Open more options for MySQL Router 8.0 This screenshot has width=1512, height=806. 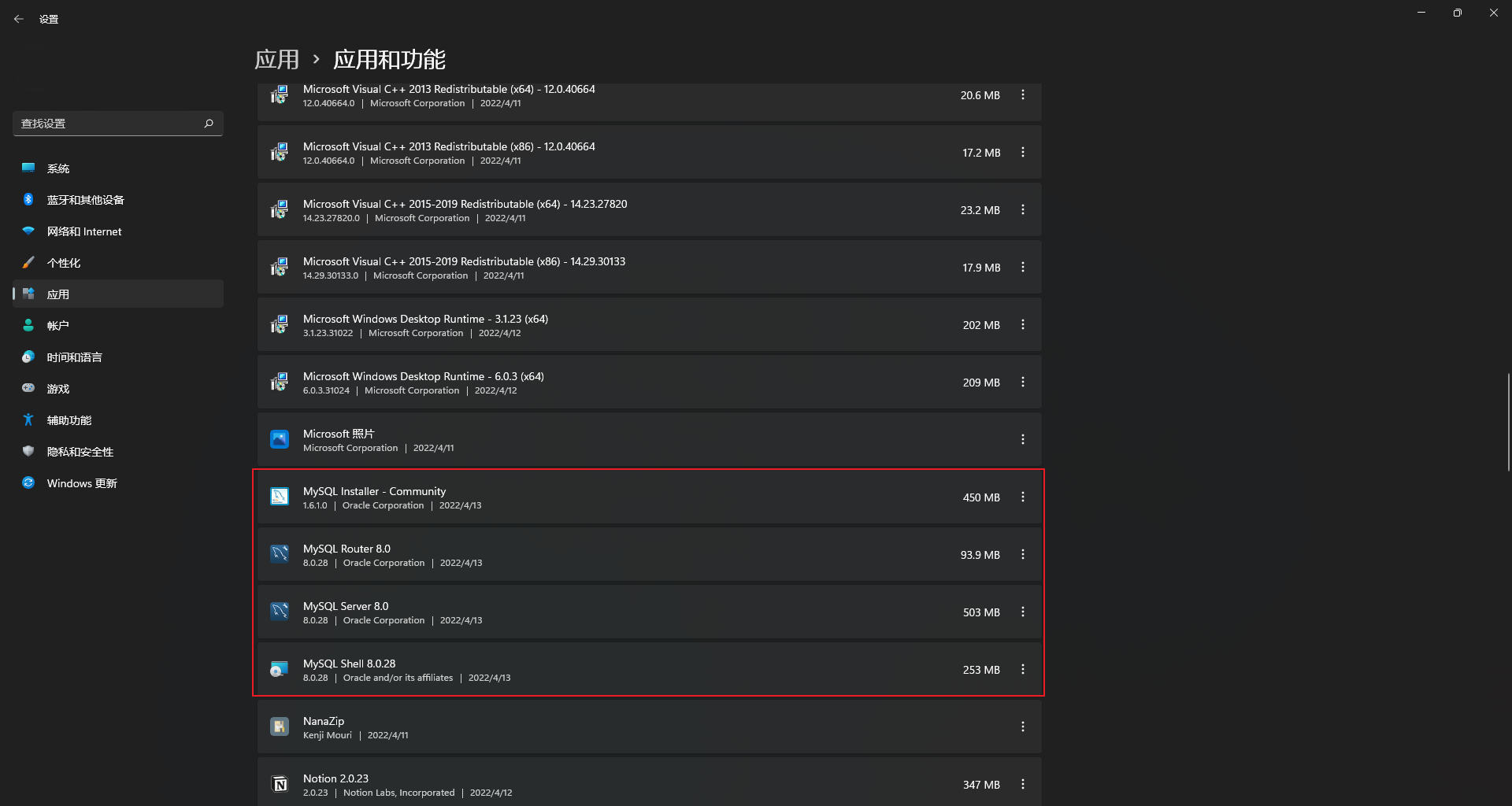coord(1023,554)
